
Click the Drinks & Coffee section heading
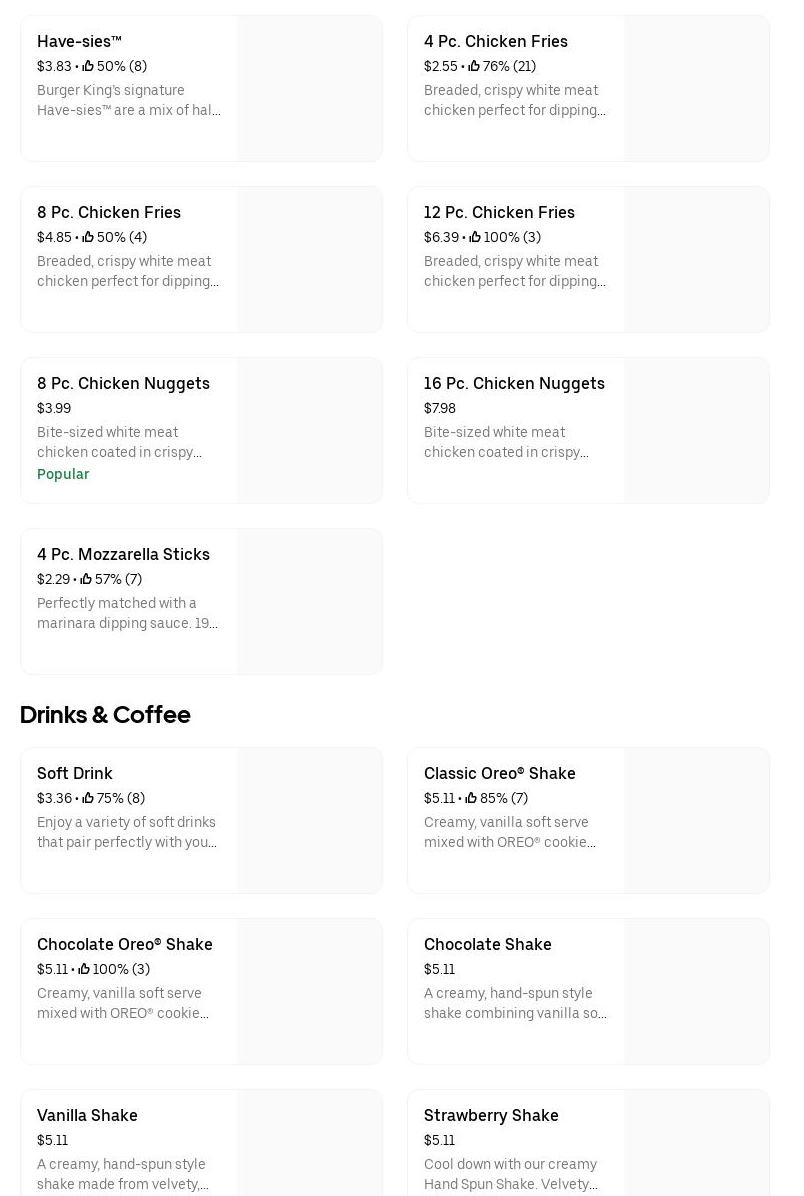pyautogui.click(x=105, y=714)
